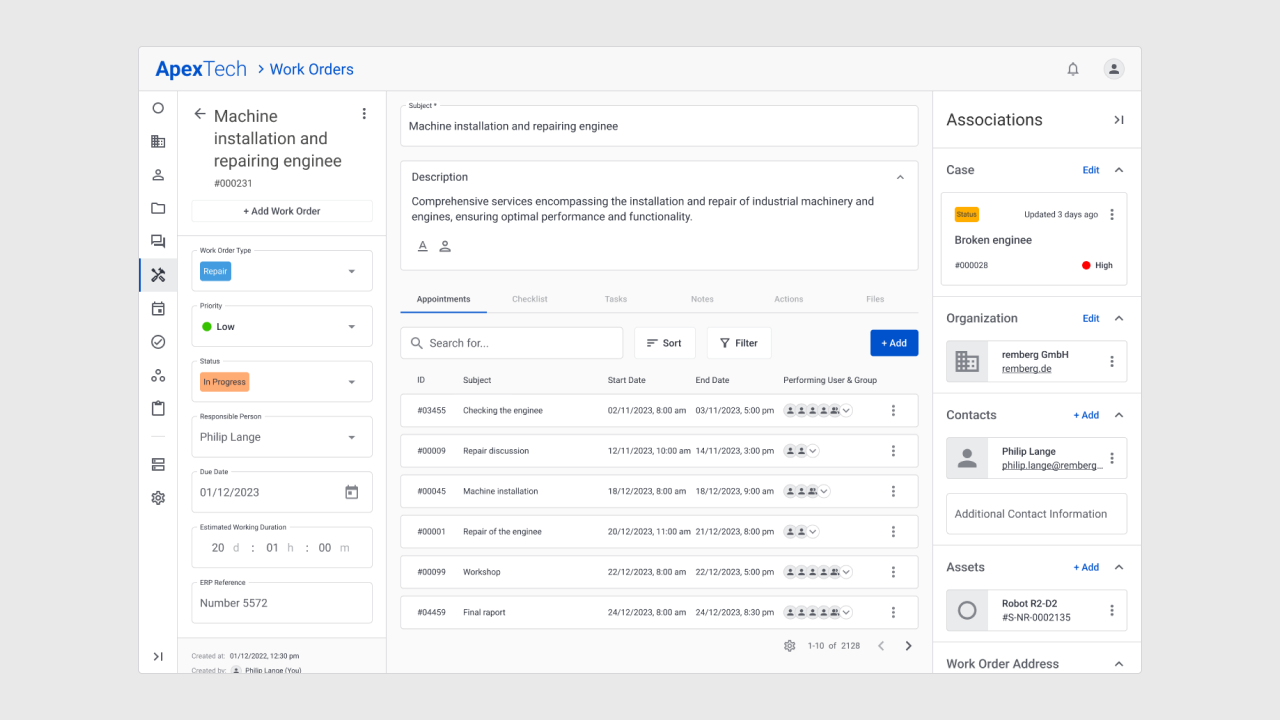
Task: Open the calendar sidebar icon
Action: tap(158, 309)
